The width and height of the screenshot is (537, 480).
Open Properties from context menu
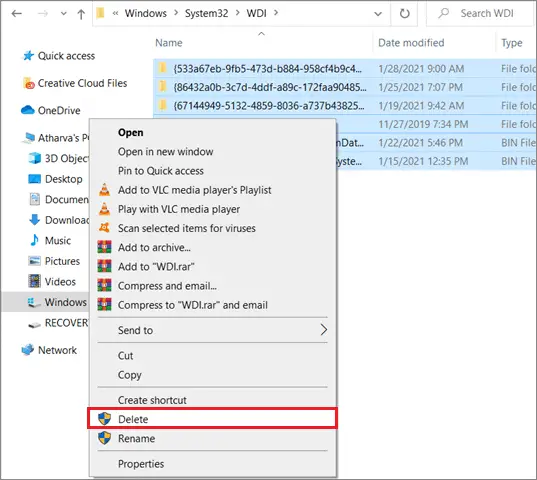click(141, 464)
